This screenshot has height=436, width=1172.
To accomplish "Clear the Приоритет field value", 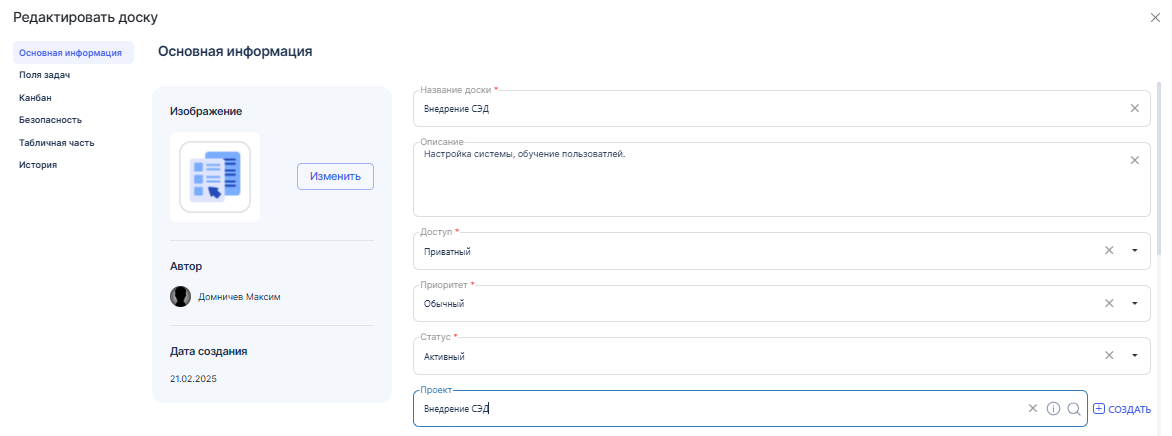I will point(1109,303).
